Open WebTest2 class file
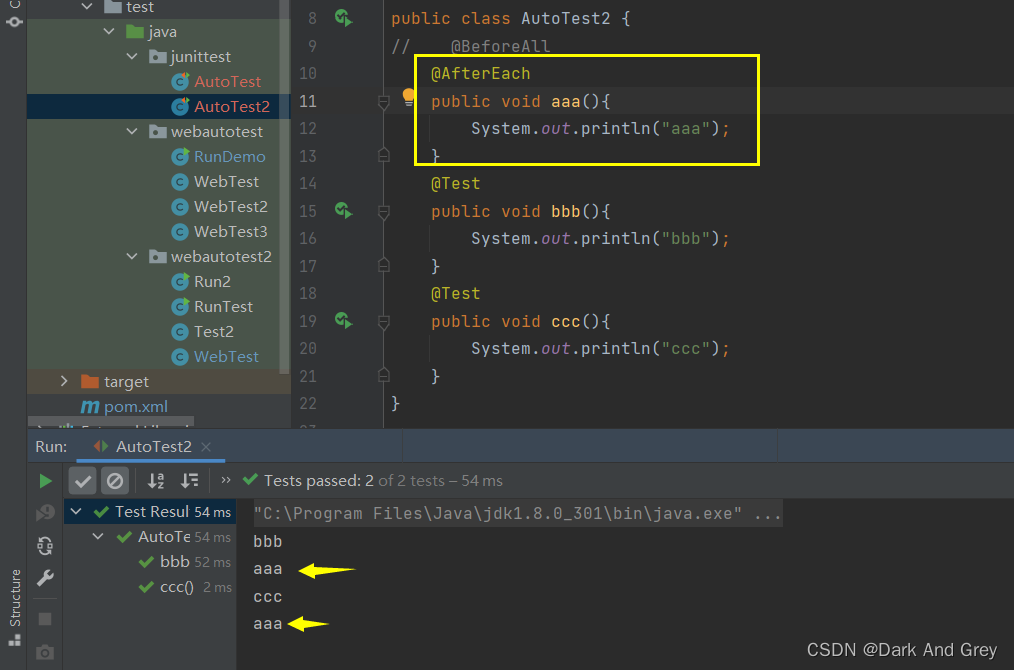This screenshot has width=1014, height=670. 231,206
